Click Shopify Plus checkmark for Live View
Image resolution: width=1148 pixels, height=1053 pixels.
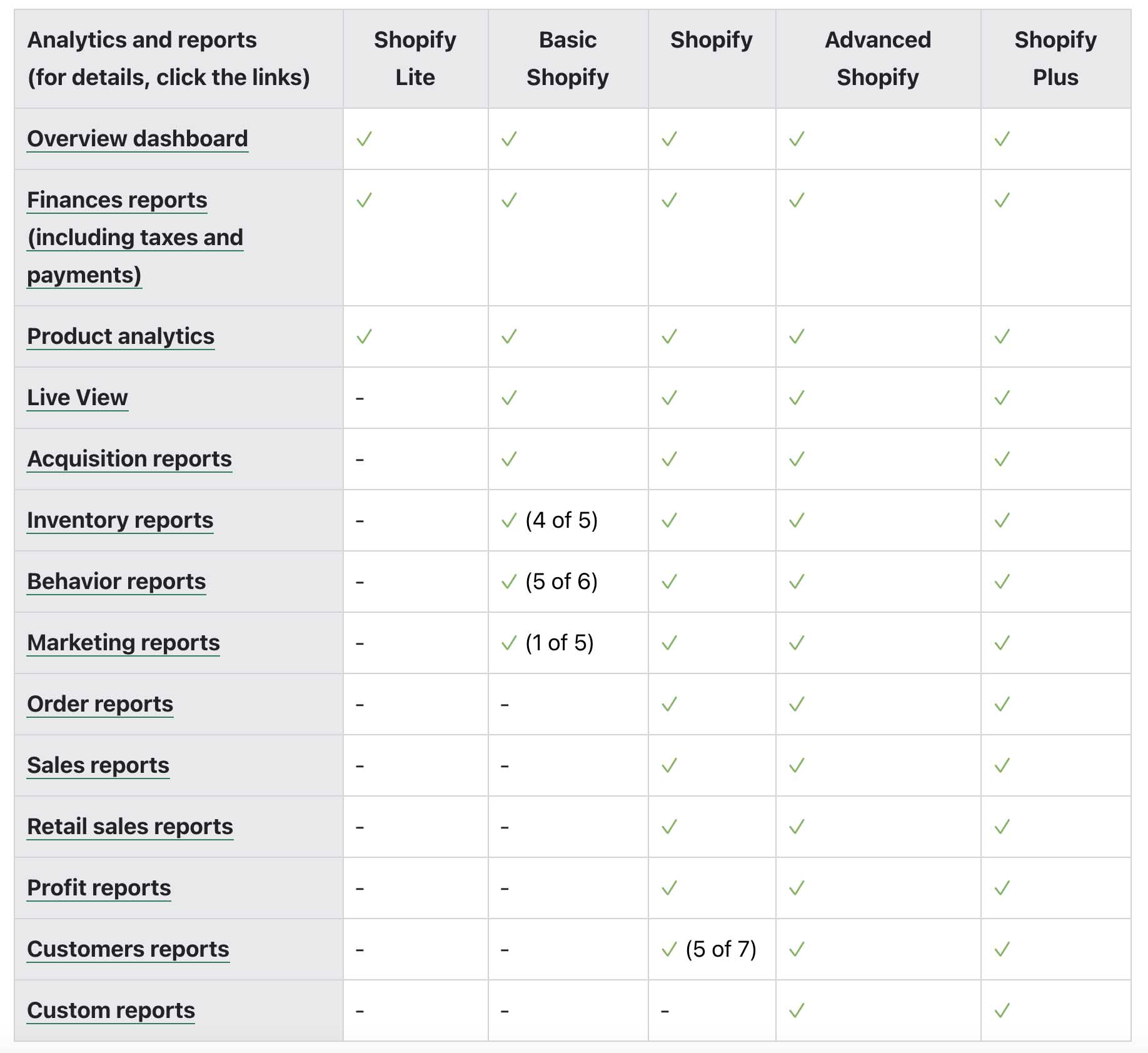click(1002, 398)
